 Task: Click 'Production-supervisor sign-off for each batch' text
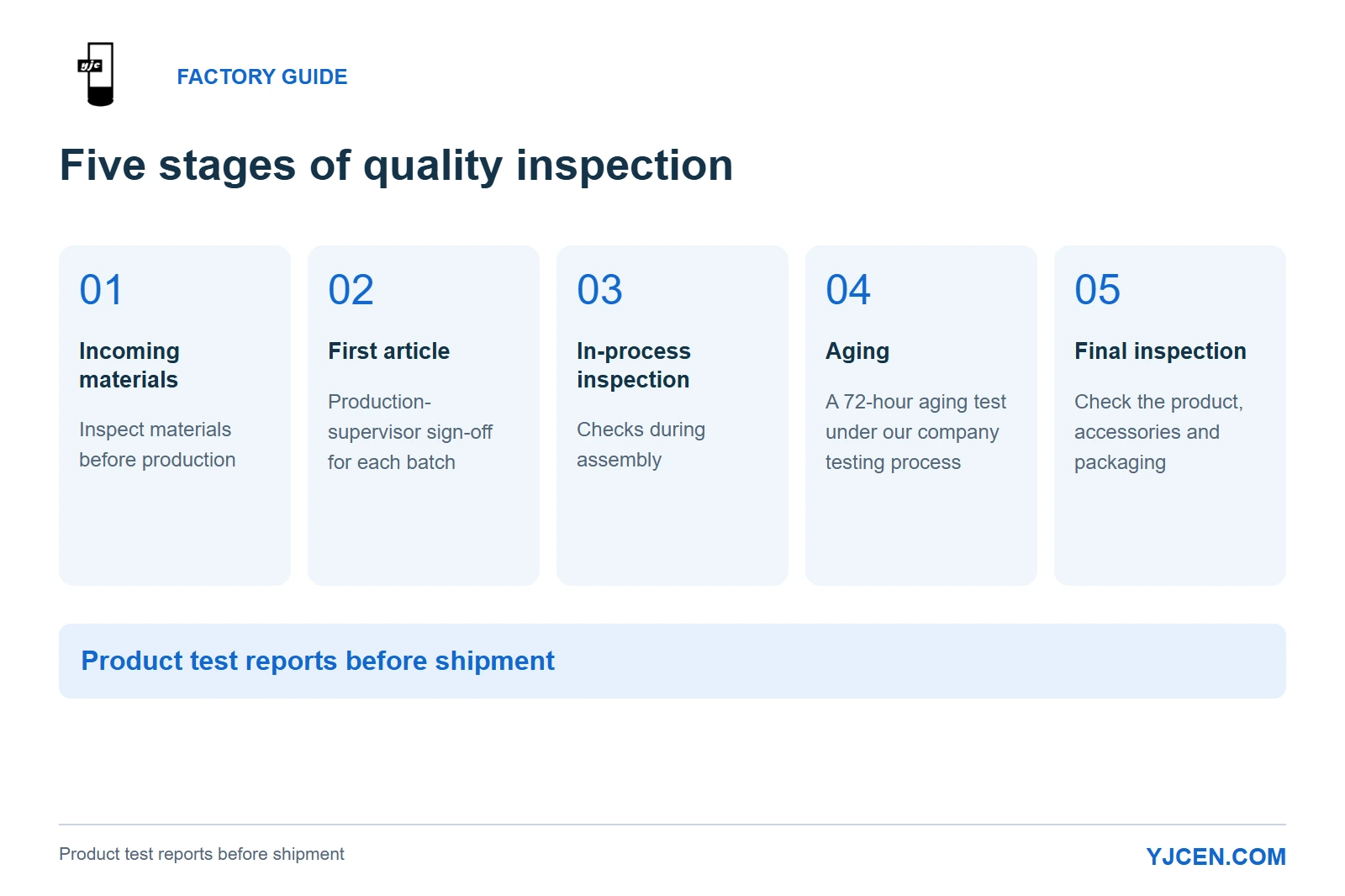(x=410, y=432)
